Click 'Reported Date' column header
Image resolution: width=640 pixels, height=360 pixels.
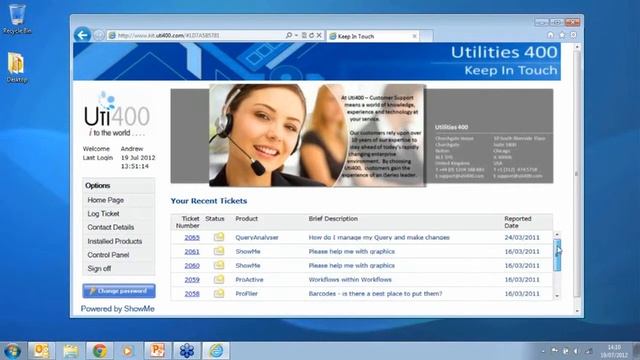[518, 222]
